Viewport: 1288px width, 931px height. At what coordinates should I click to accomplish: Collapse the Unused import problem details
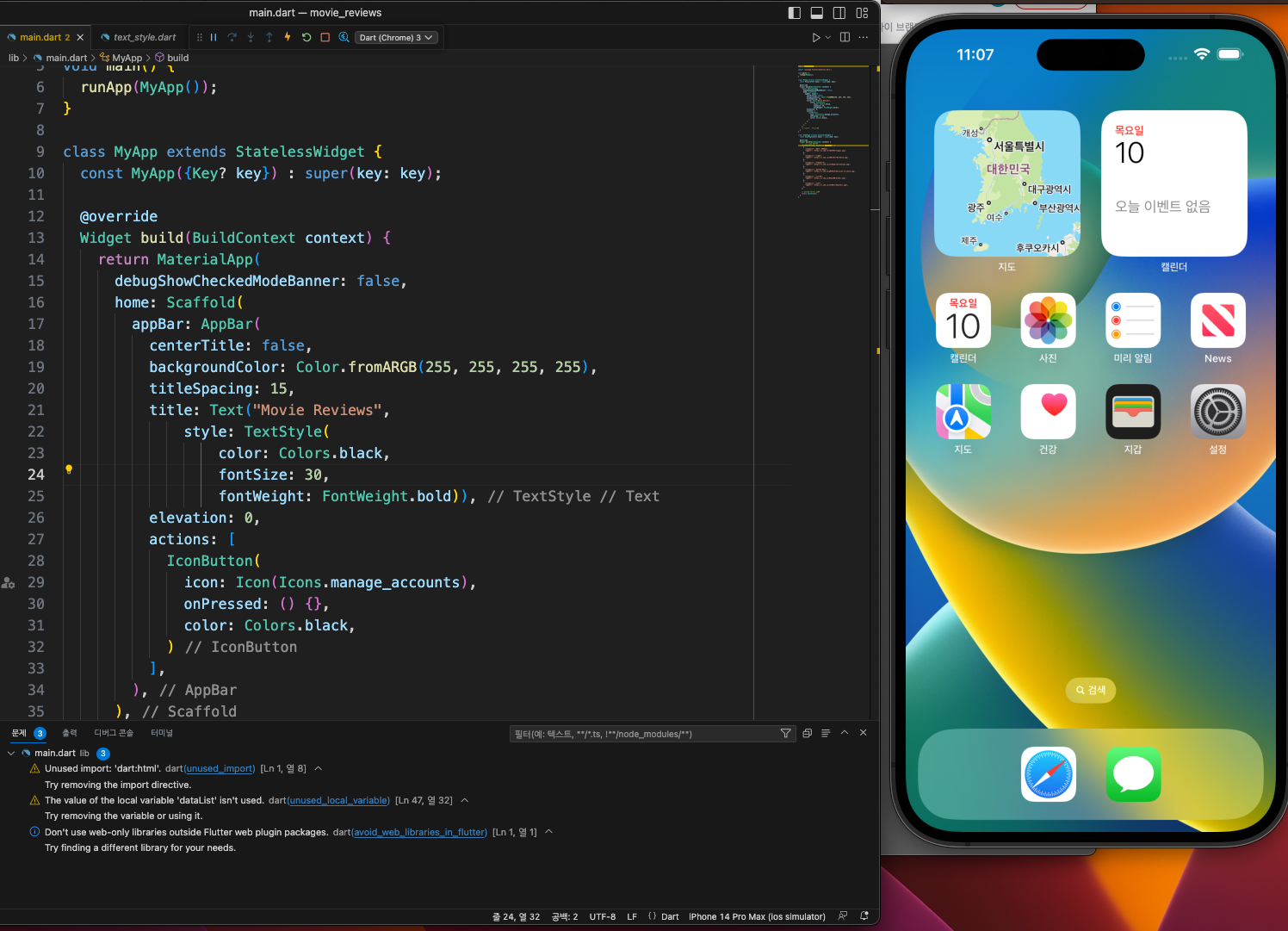(319, 768)
